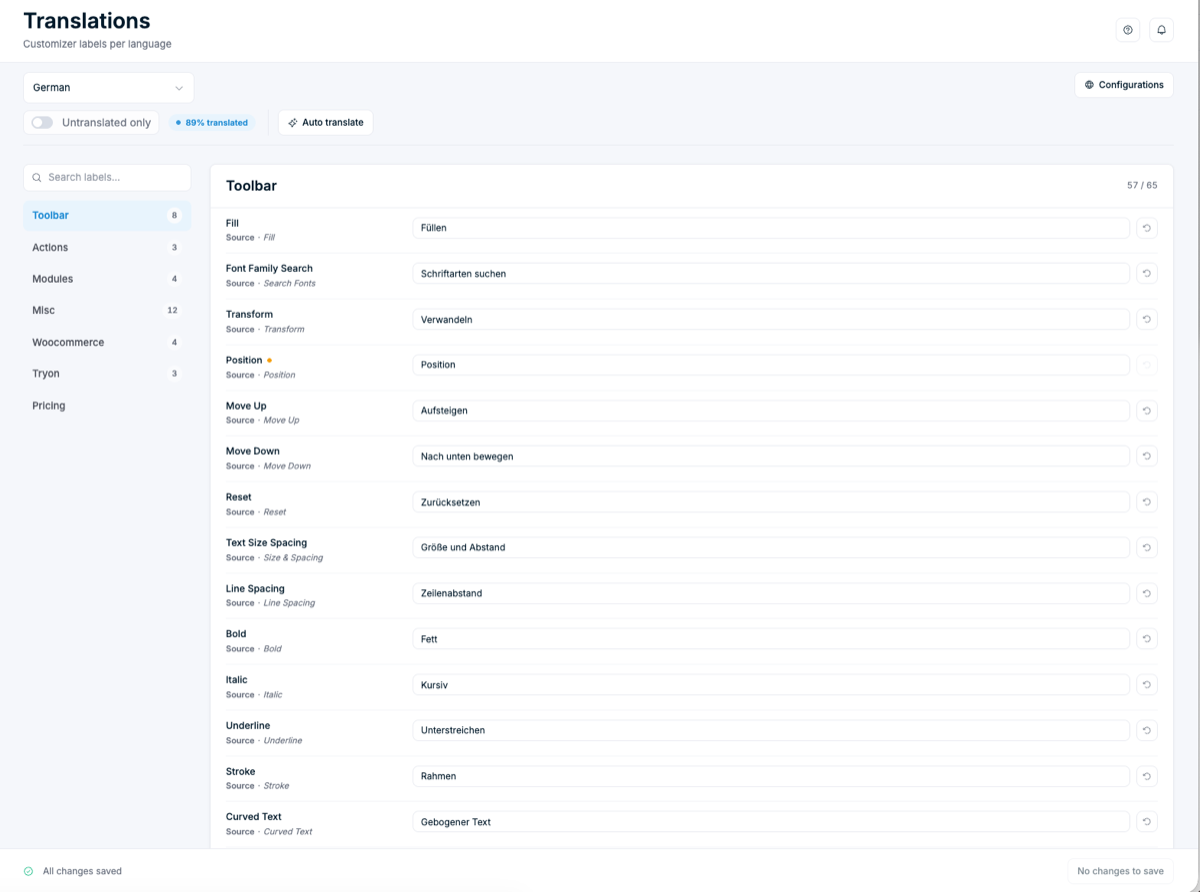The image size is (1200, 892).
Task: Toggle Untranslated only switch
Action: click(x=42, y=123)
